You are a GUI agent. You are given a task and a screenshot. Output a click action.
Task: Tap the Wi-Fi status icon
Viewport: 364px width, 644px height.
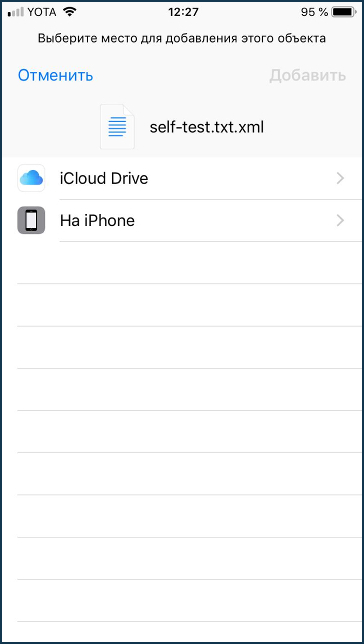coord(70,12)
